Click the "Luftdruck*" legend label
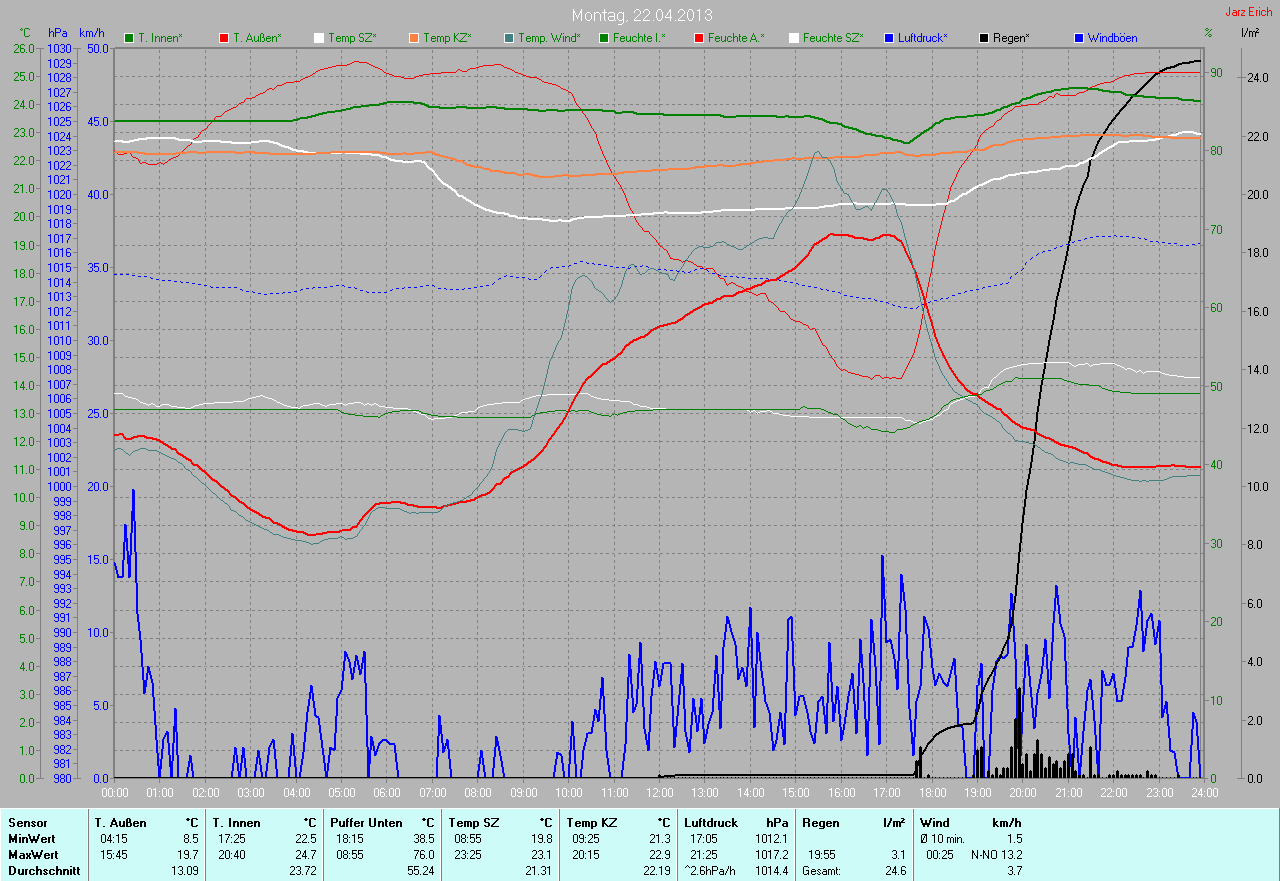This screenshot has width=1280, height=881. click(x=923, y=38)
